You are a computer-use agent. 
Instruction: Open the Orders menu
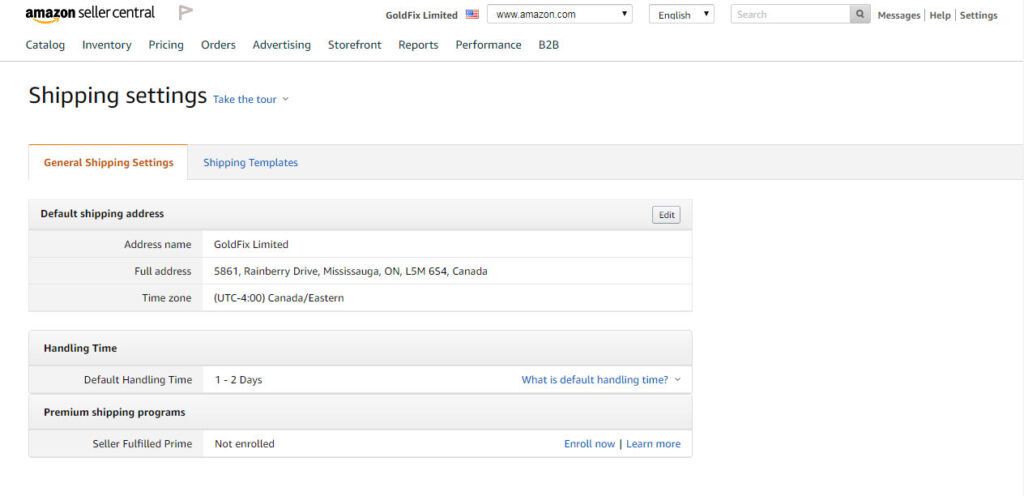(218, 45)
